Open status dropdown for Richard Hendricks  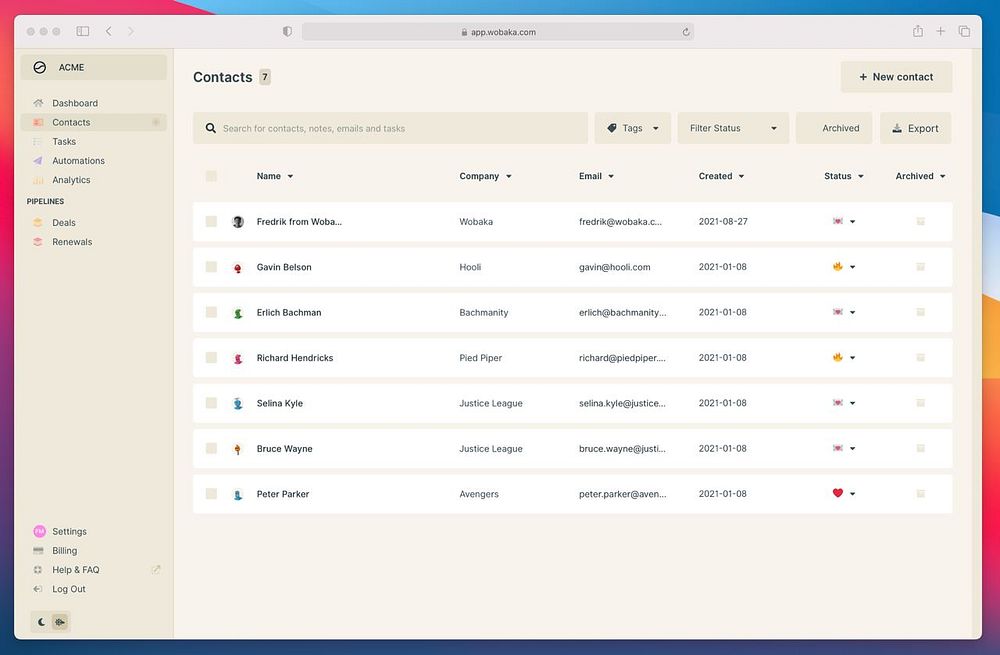click(852, 358)
